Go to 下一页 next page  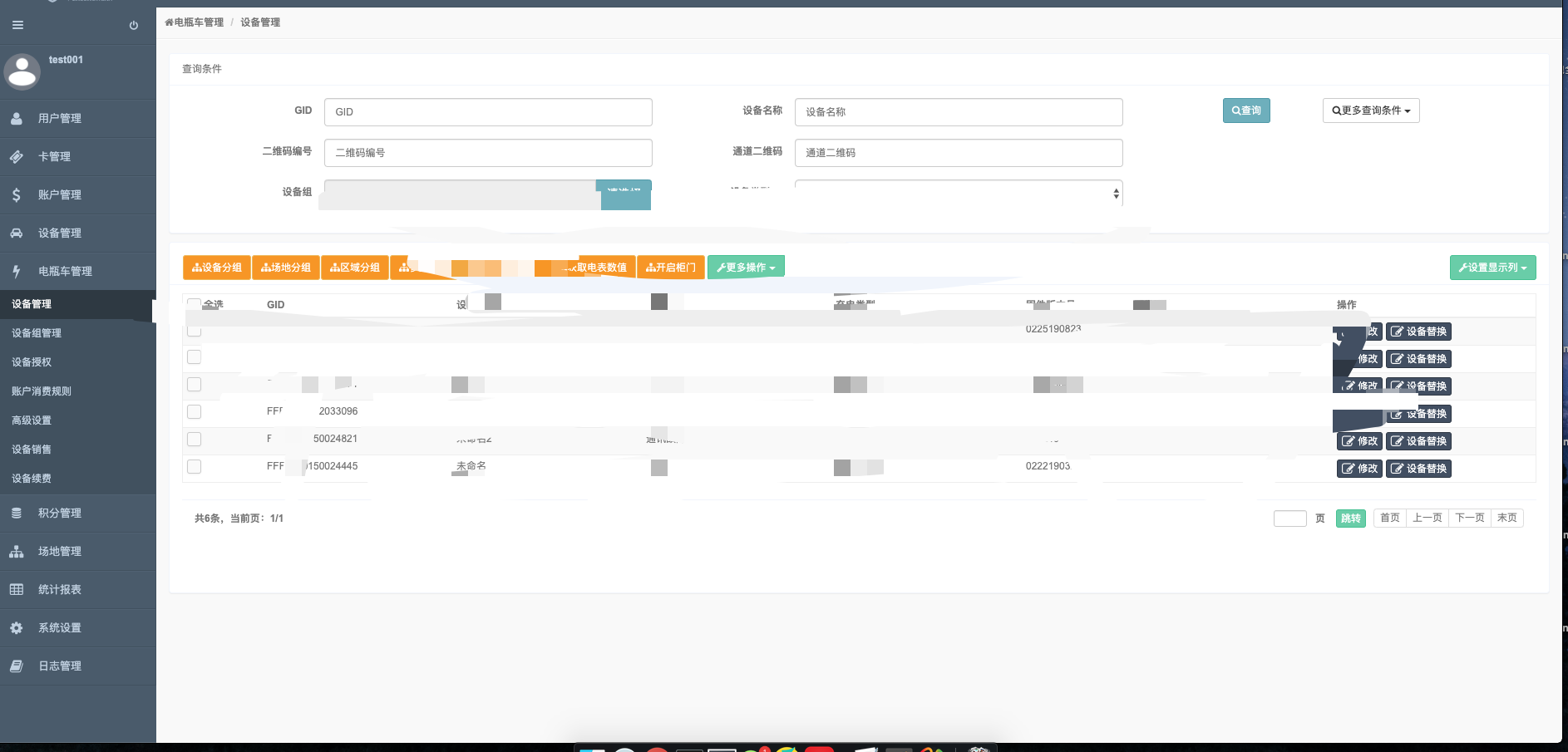tap(1470, 518)
